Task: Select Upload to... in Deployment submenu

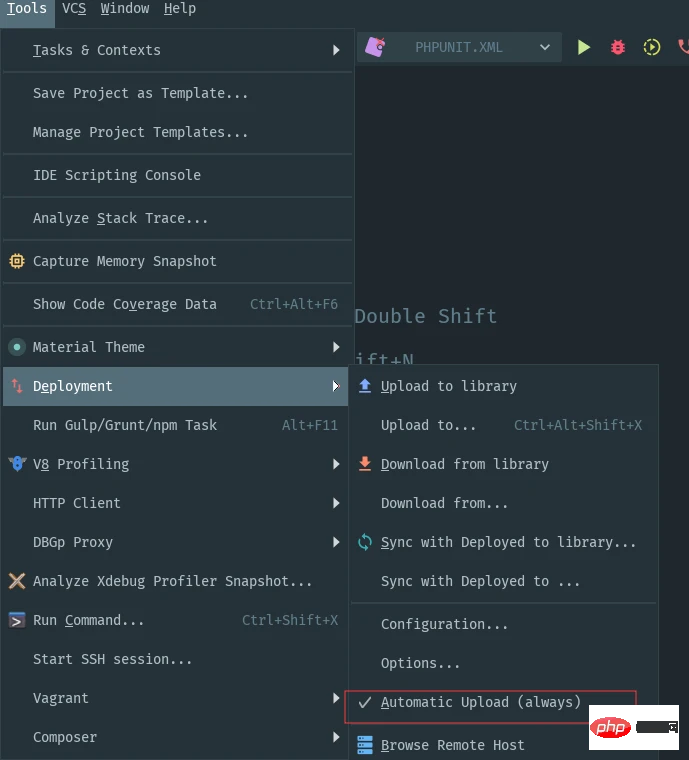Action: click(x=504, y=425)
